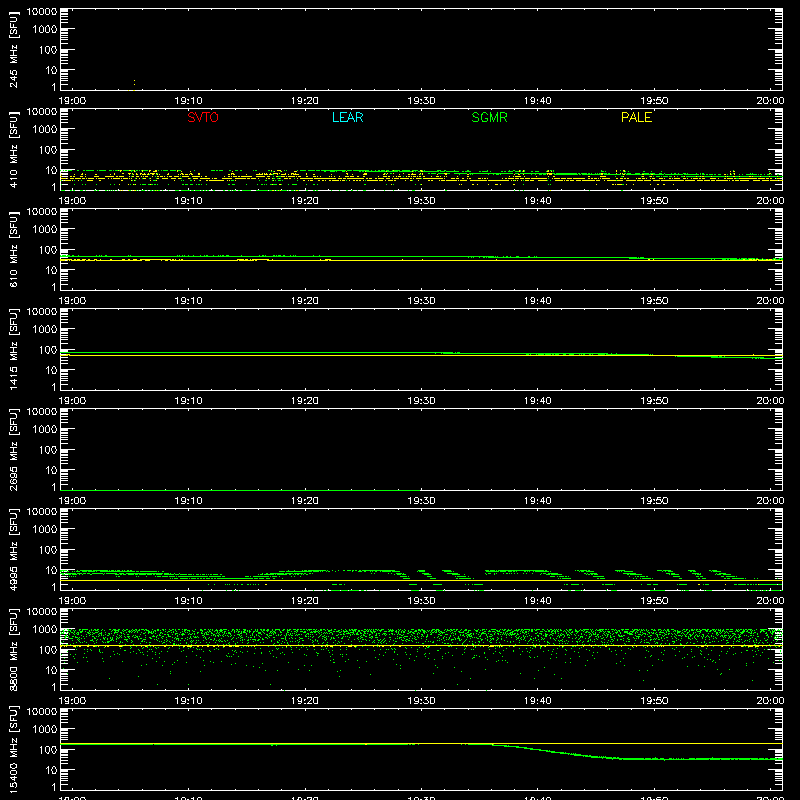Click the cyan LEAR legend label
Viewport: 800px width, 800px height.
click(x=347, y=117)
